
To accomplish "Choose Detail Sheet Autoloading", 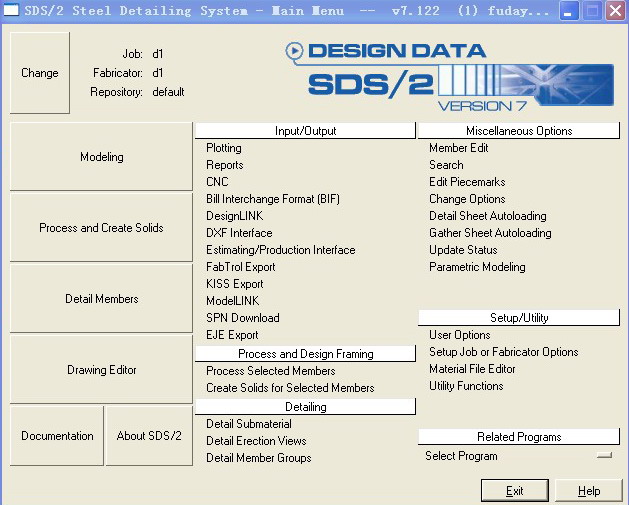I will [488, 216].
